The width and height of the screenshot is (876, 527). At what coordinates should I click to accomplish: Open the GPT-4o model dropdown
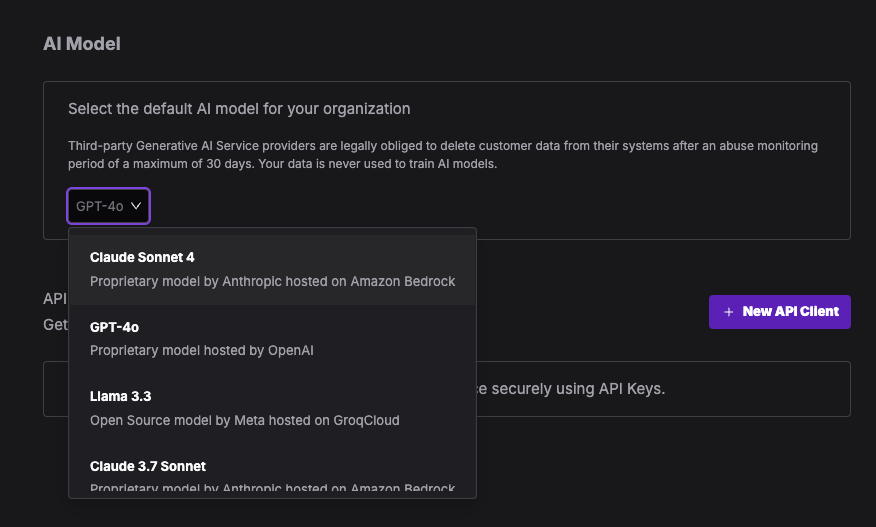tap(108, 206)
